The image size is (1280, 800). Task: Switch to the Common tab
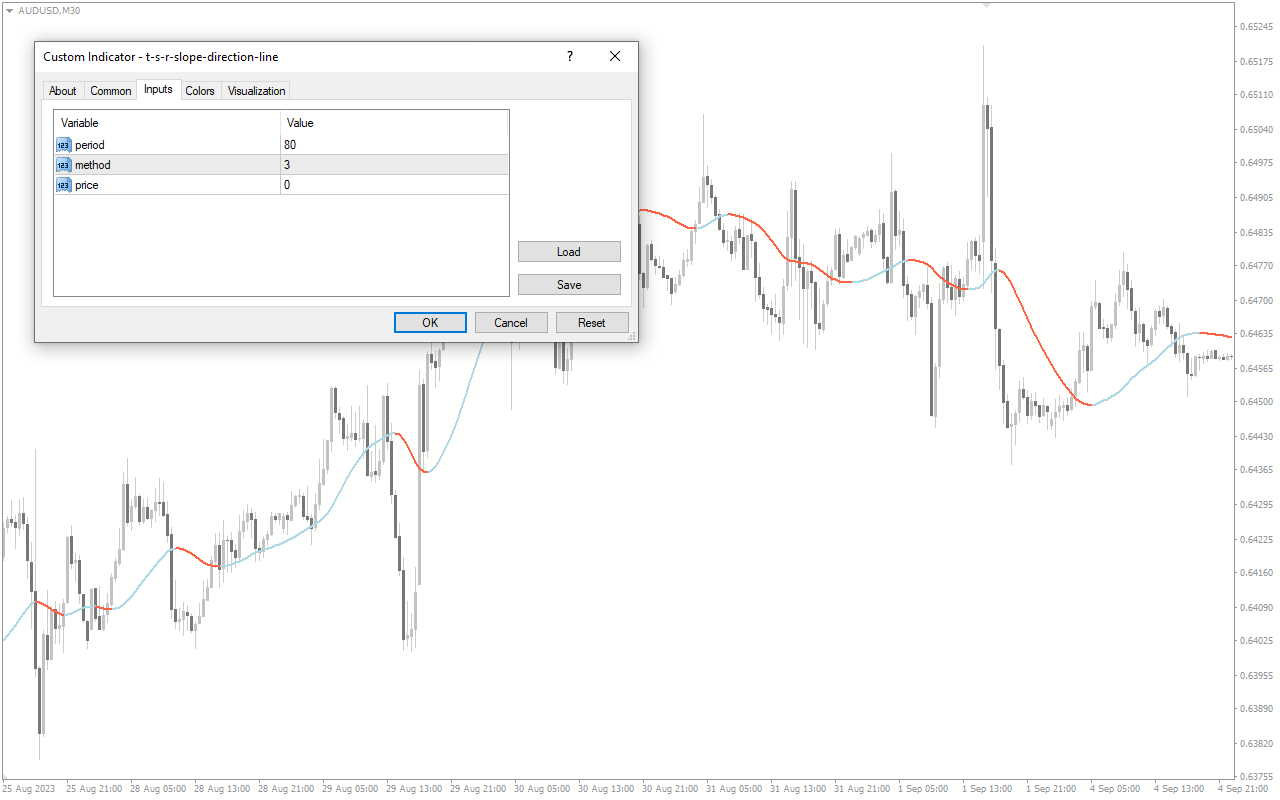click(111, 91)
